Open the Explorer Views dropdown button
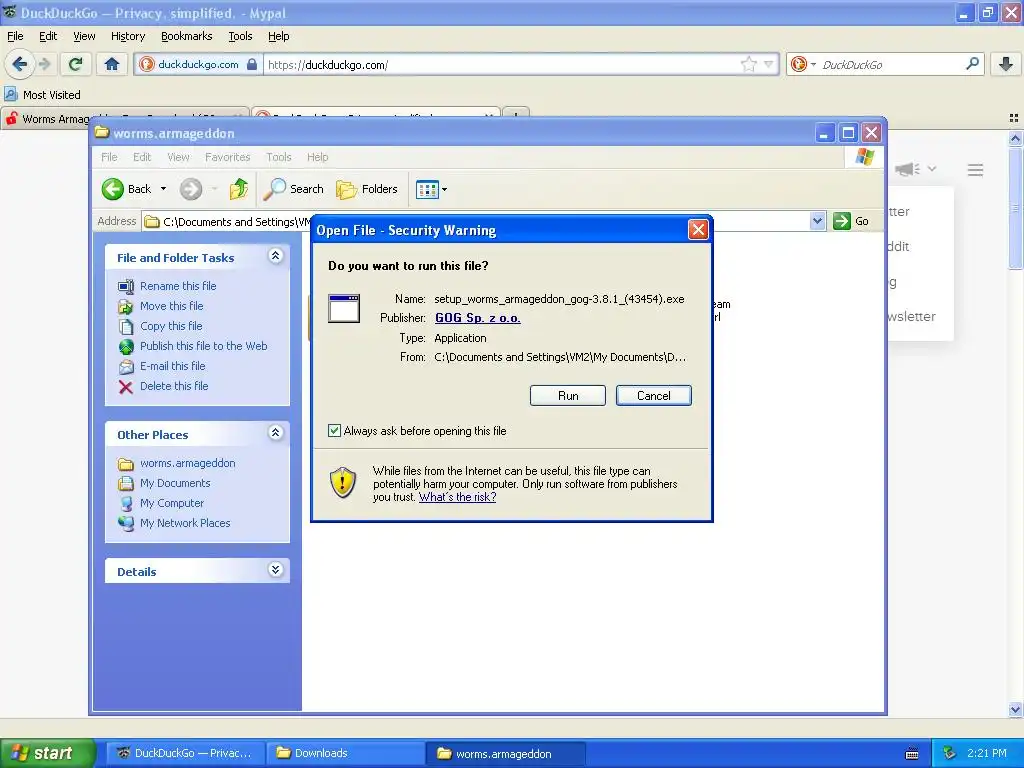 pos(432,189)
